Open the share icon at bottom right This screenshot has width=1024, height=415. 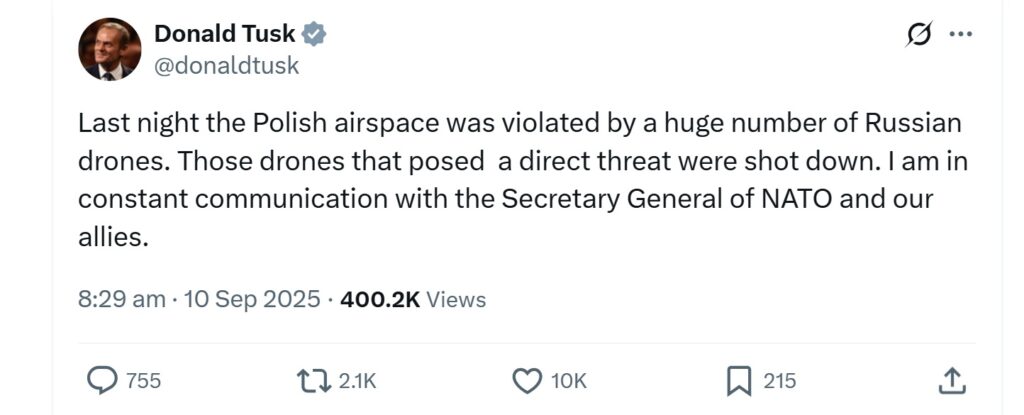point(952,380)
